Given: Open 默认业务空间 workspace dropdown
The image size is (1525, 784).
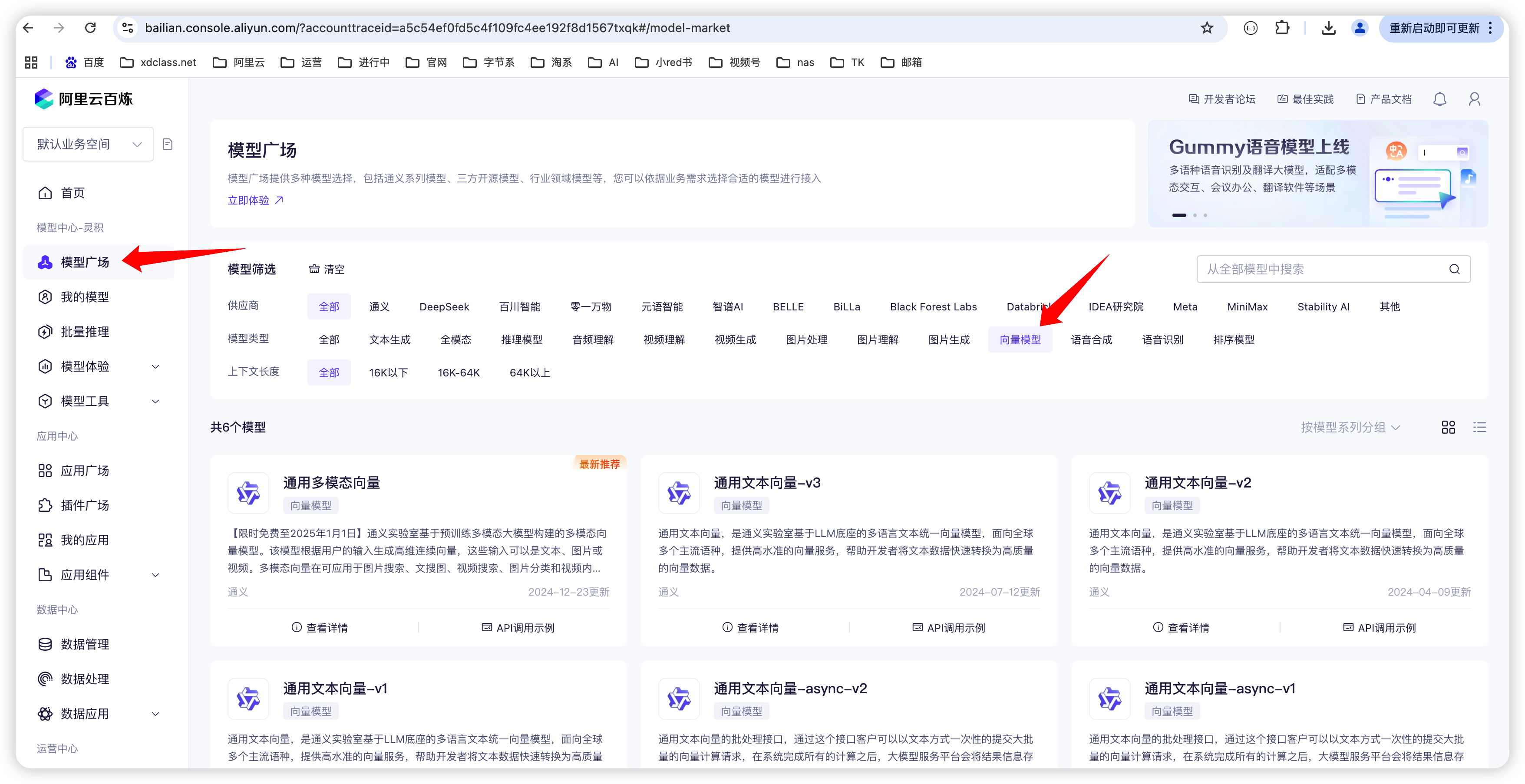Looking at the screenshot, I should click(x=88, y=145).
